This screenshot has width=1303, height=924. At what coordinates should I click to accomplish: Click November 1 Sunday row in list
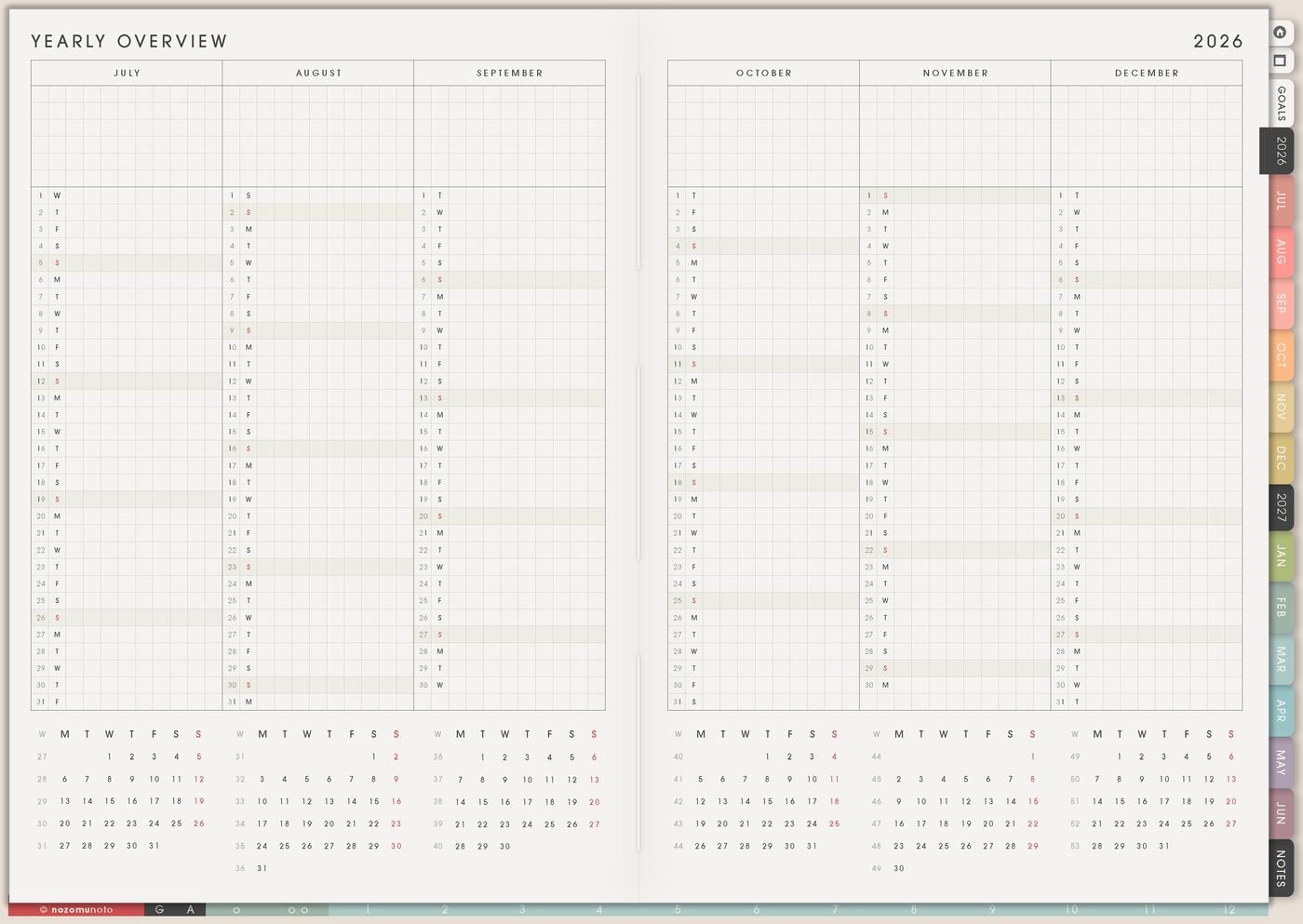click(x=956, y=195)
